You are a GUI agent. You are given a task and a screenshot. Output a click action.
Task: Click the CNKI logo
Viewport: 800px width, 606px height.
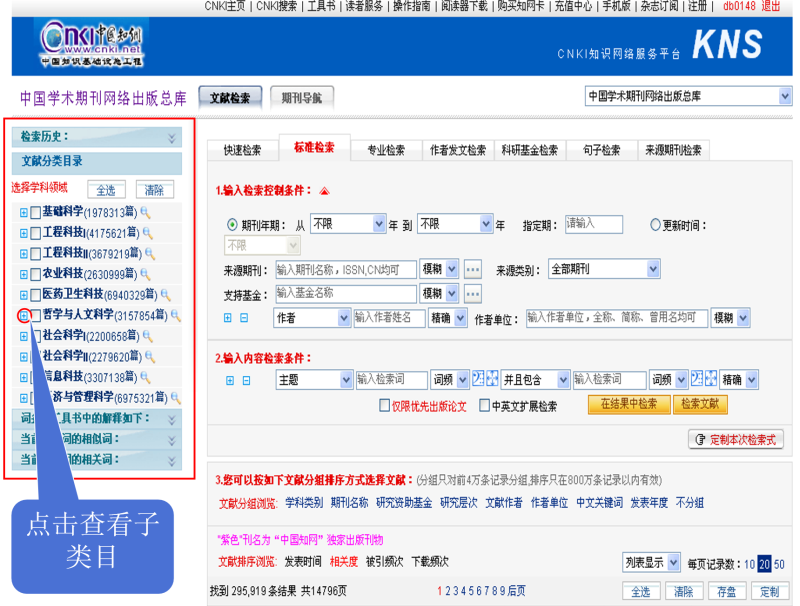pyautogui.click(x=92, y=43)
